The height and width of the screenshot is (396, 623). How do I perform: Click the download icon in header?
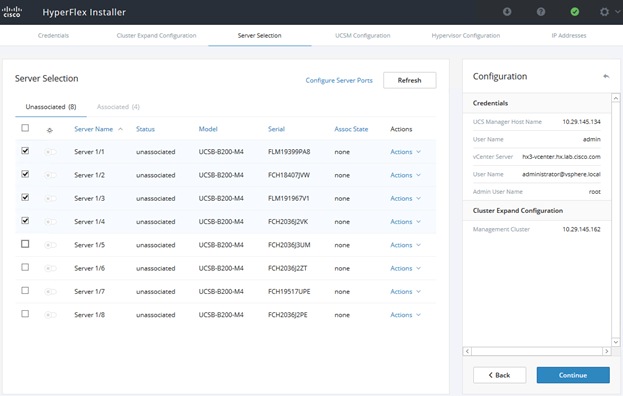point(507,12)
